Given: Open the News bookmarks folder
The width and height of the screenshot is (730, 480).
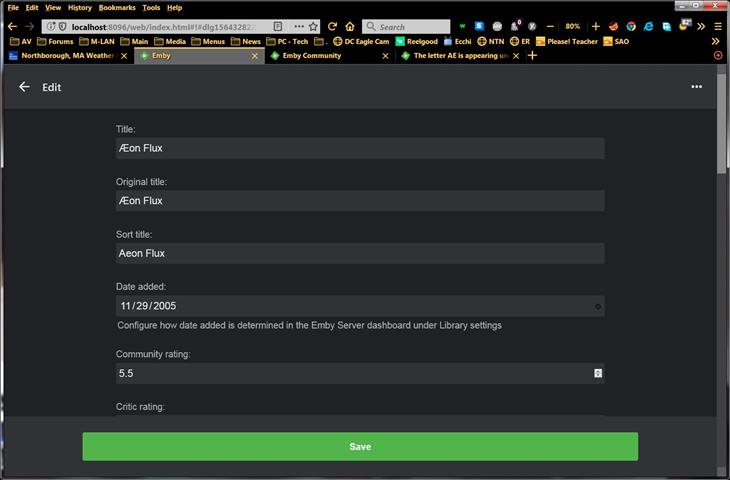Looking at the screenshot, I should 246,41.
